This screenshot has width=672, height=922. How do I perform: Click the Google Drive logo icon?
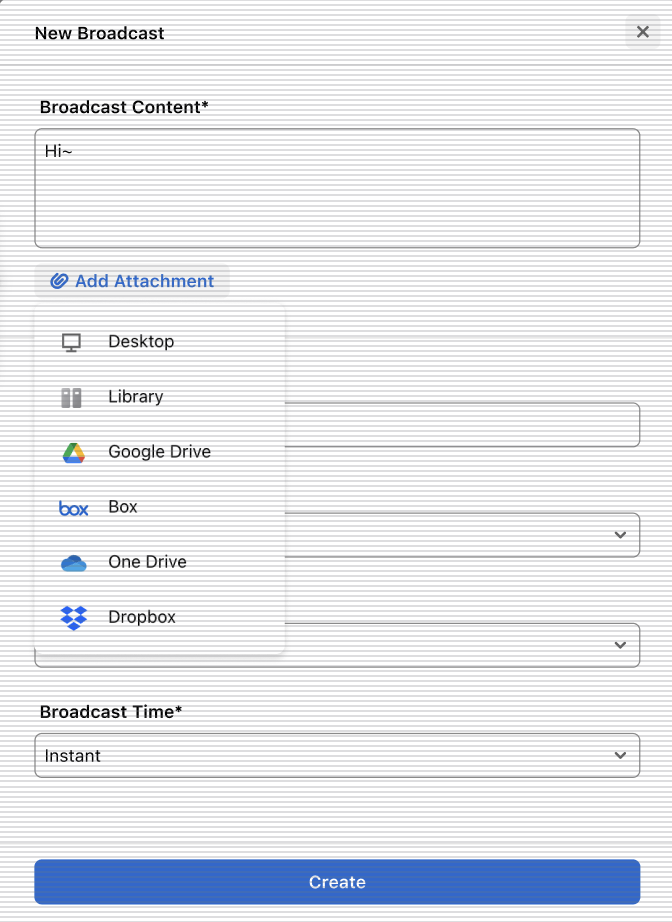pos(73,453)
